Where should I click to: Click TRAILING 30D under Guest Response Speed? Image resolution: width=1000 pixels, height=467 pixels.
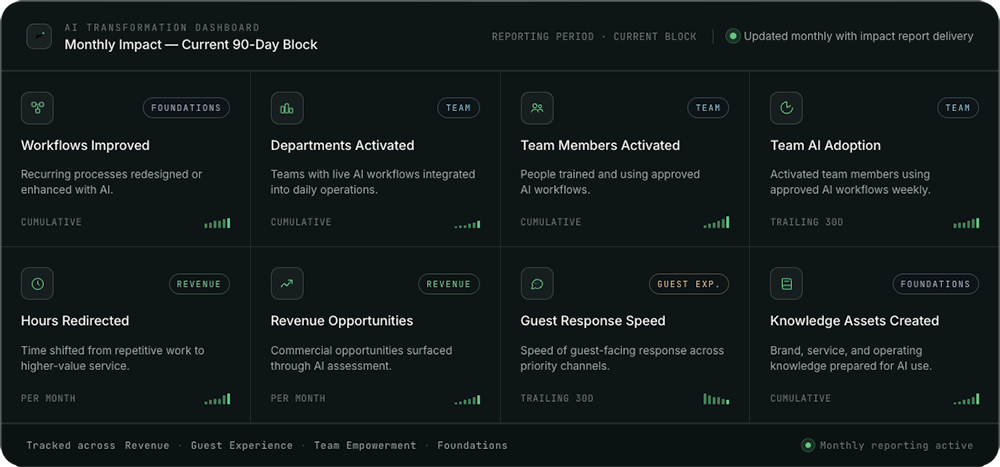pos(557,398)
